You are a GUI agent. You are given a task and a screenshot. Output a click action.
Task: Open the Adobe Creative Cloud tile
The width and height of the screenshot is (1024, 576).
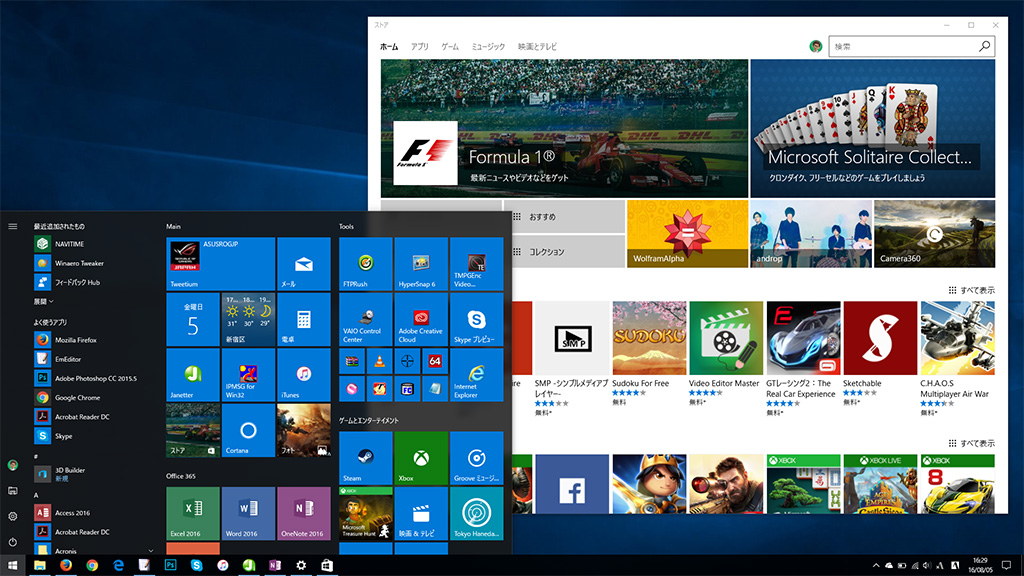(421, 319)
